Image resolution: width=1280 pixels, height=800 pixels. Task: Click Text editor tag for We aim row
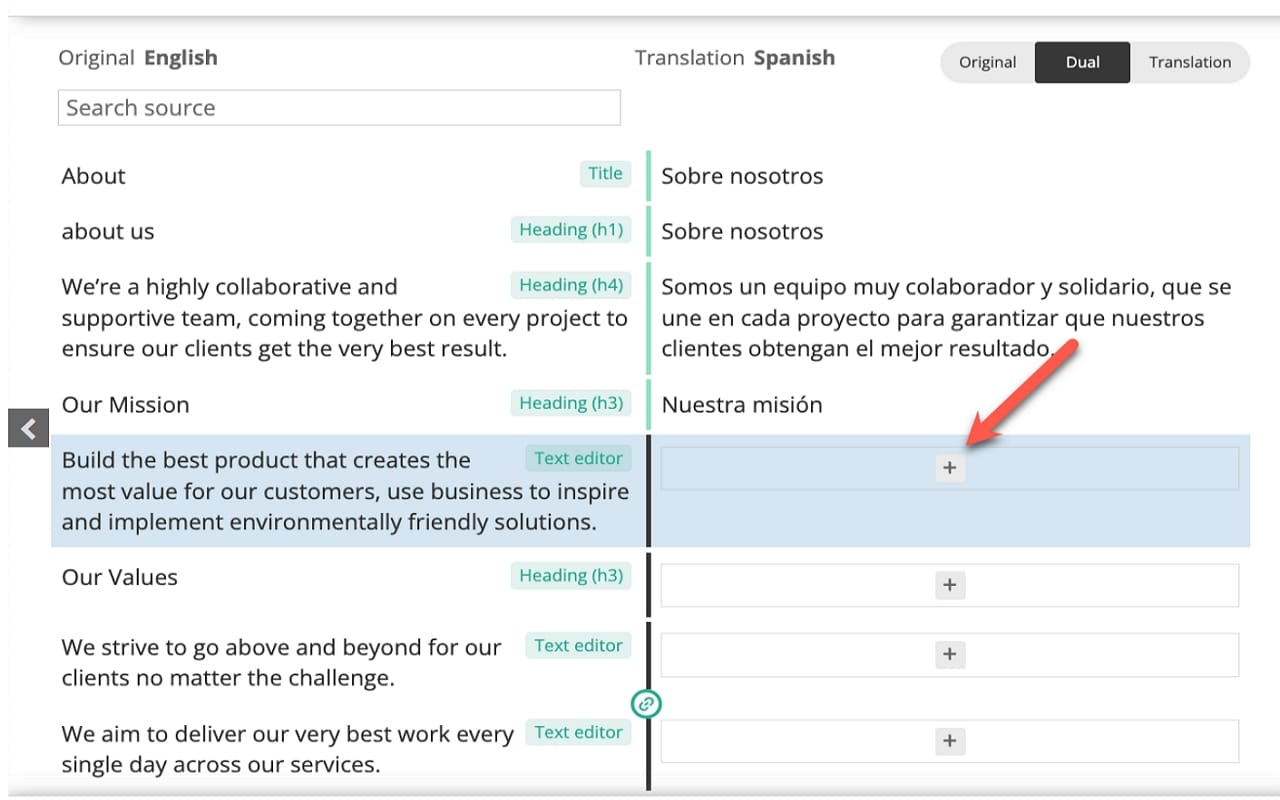[578, 732]
